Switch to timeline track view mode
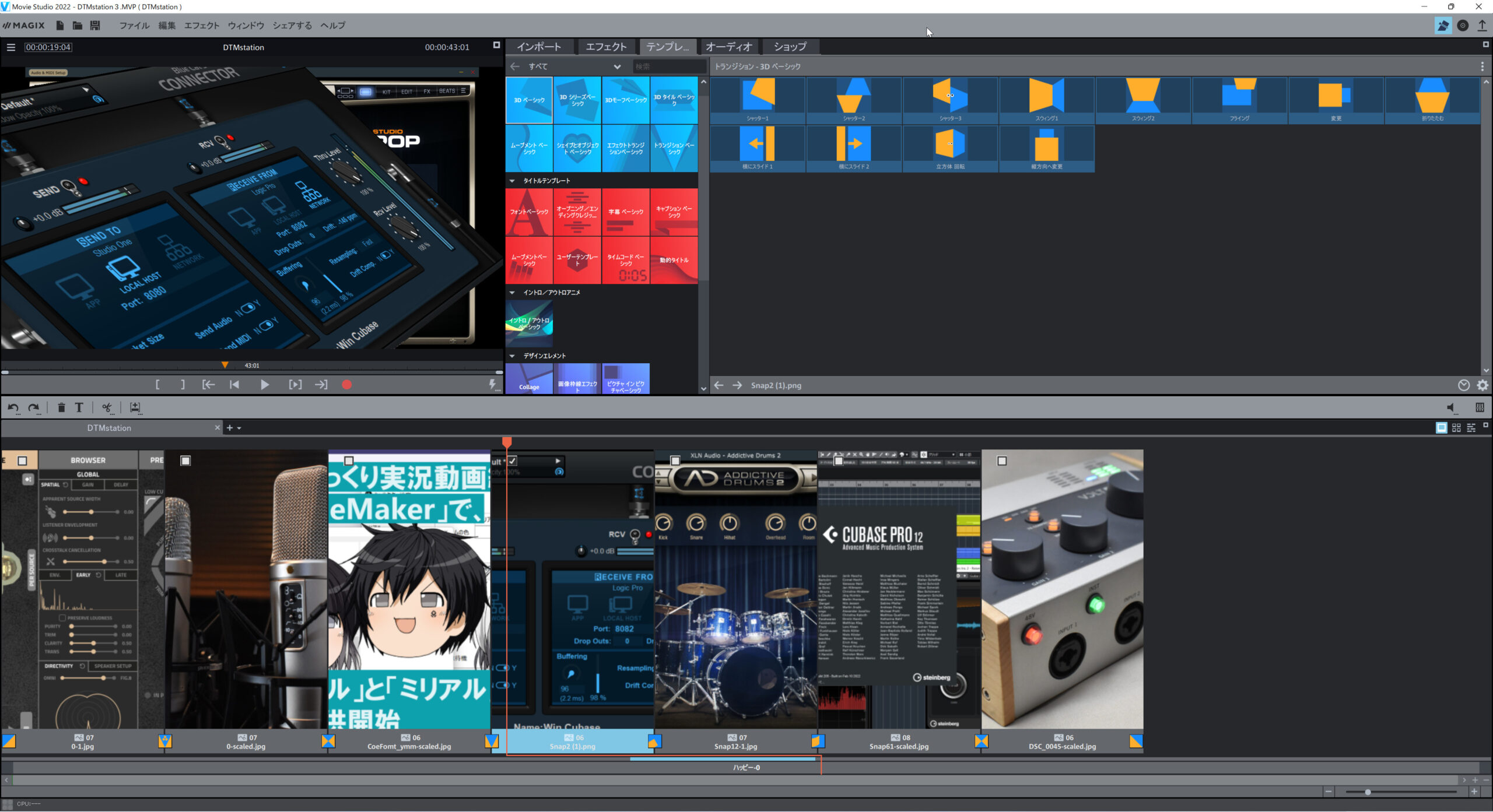Screen dimensions: 1493x812 point(1471,428)
